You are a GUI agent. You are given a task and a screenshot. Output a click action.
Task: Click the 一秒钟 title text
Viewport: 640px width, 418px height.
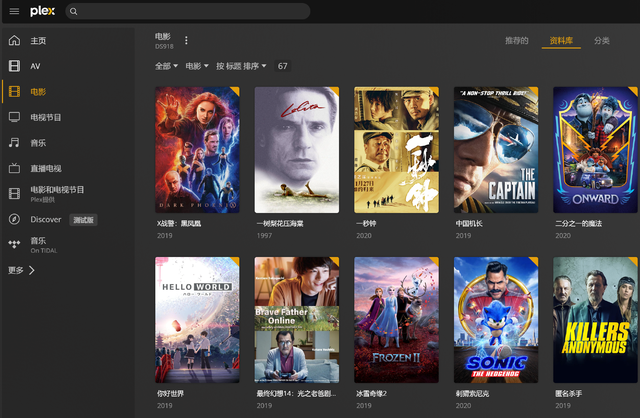[x=366, y=223]
